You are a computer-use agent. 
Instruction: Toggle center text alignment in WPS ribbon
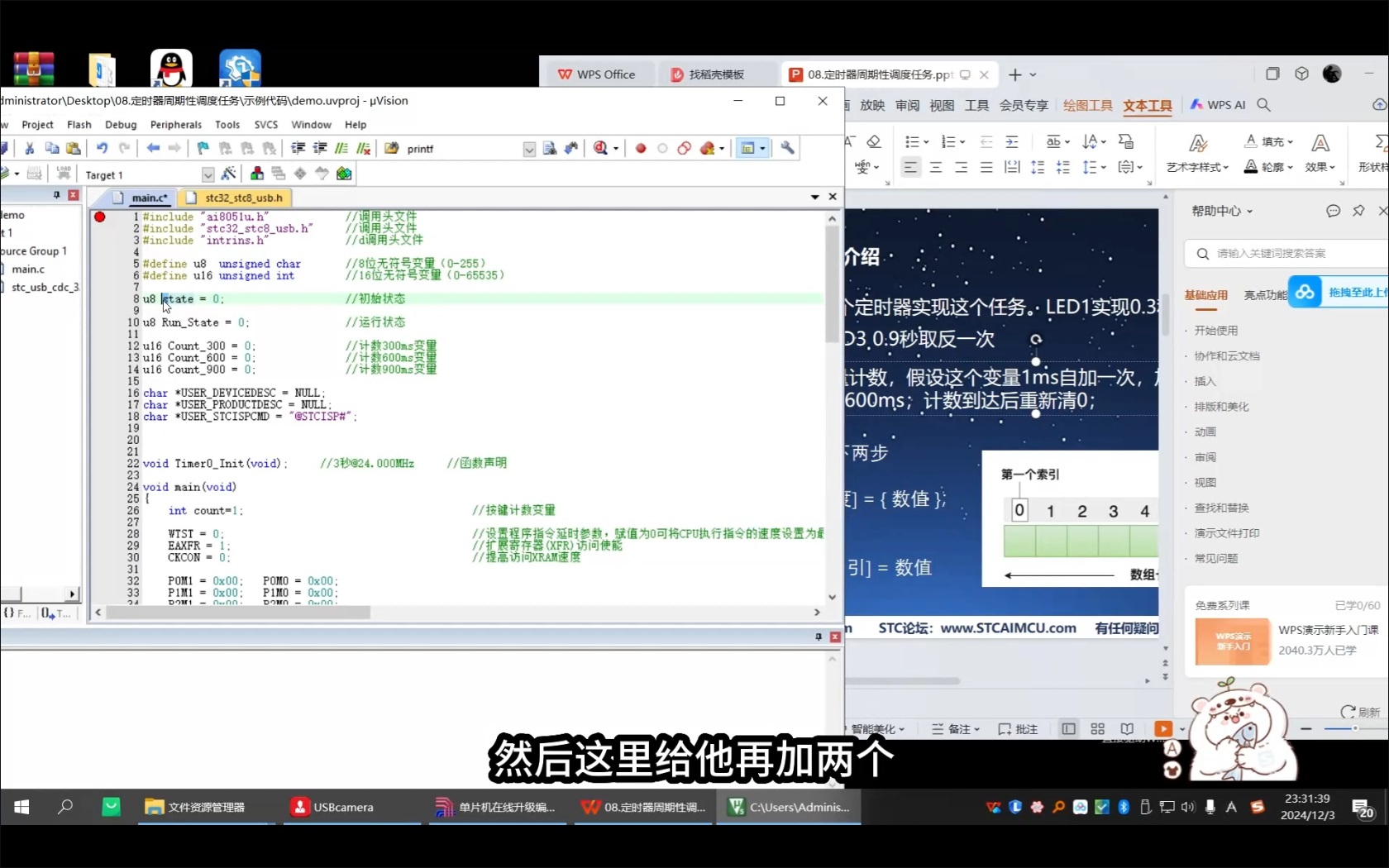(936, 167)
